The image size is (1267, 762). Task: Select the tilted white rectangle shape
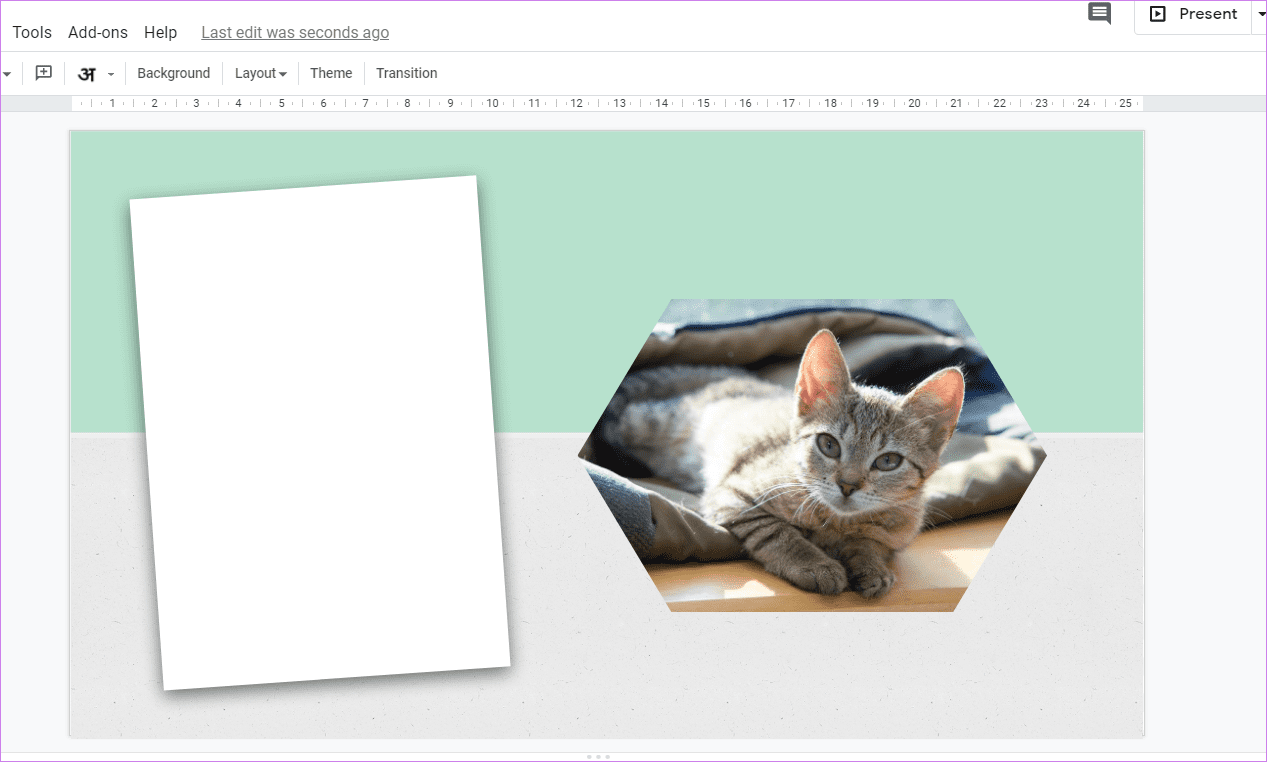tap(320, 433)
